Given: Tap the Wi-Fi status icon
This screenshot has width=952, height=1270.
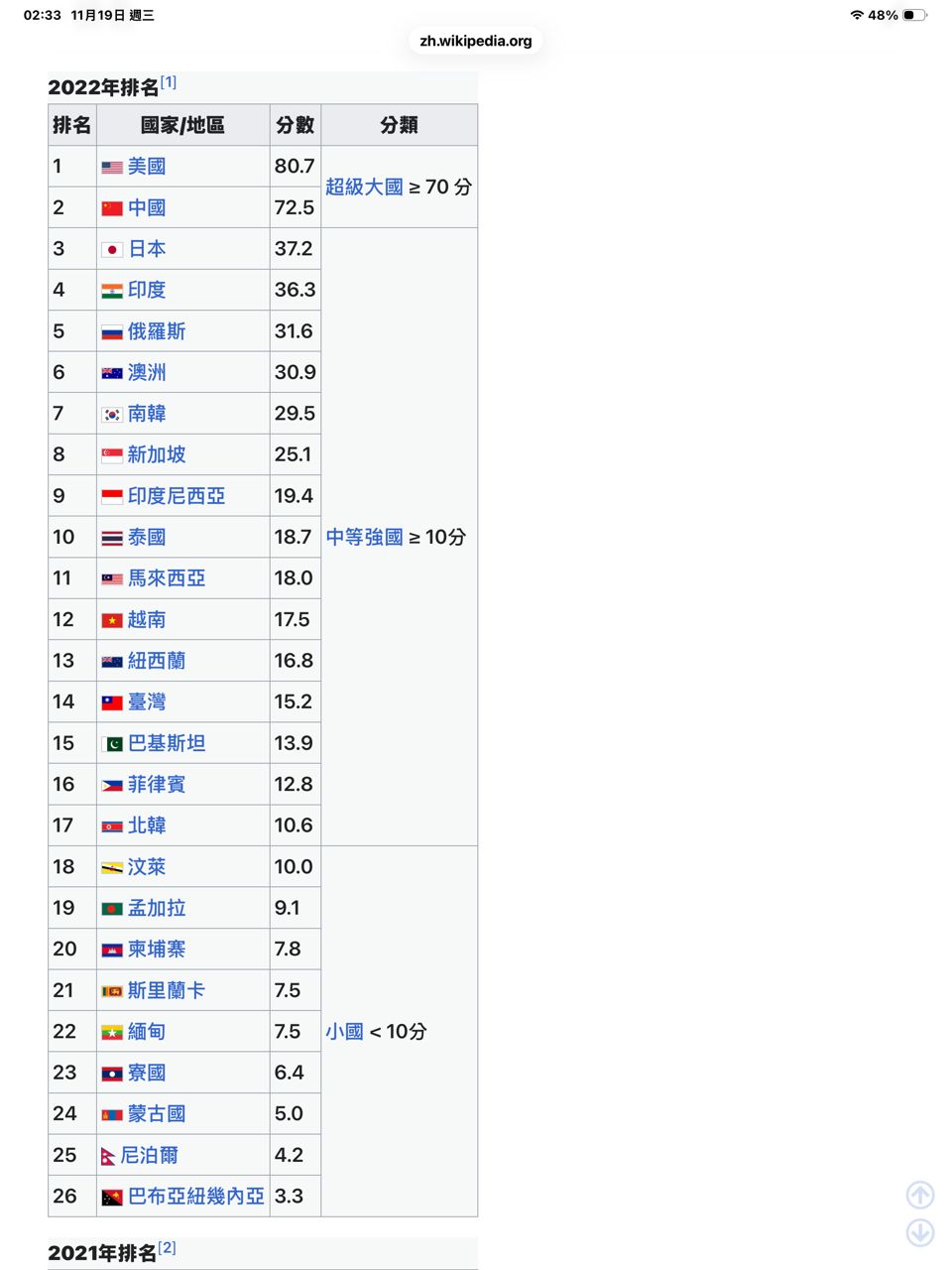Looking at the screenshot, I should coord(857,15).
